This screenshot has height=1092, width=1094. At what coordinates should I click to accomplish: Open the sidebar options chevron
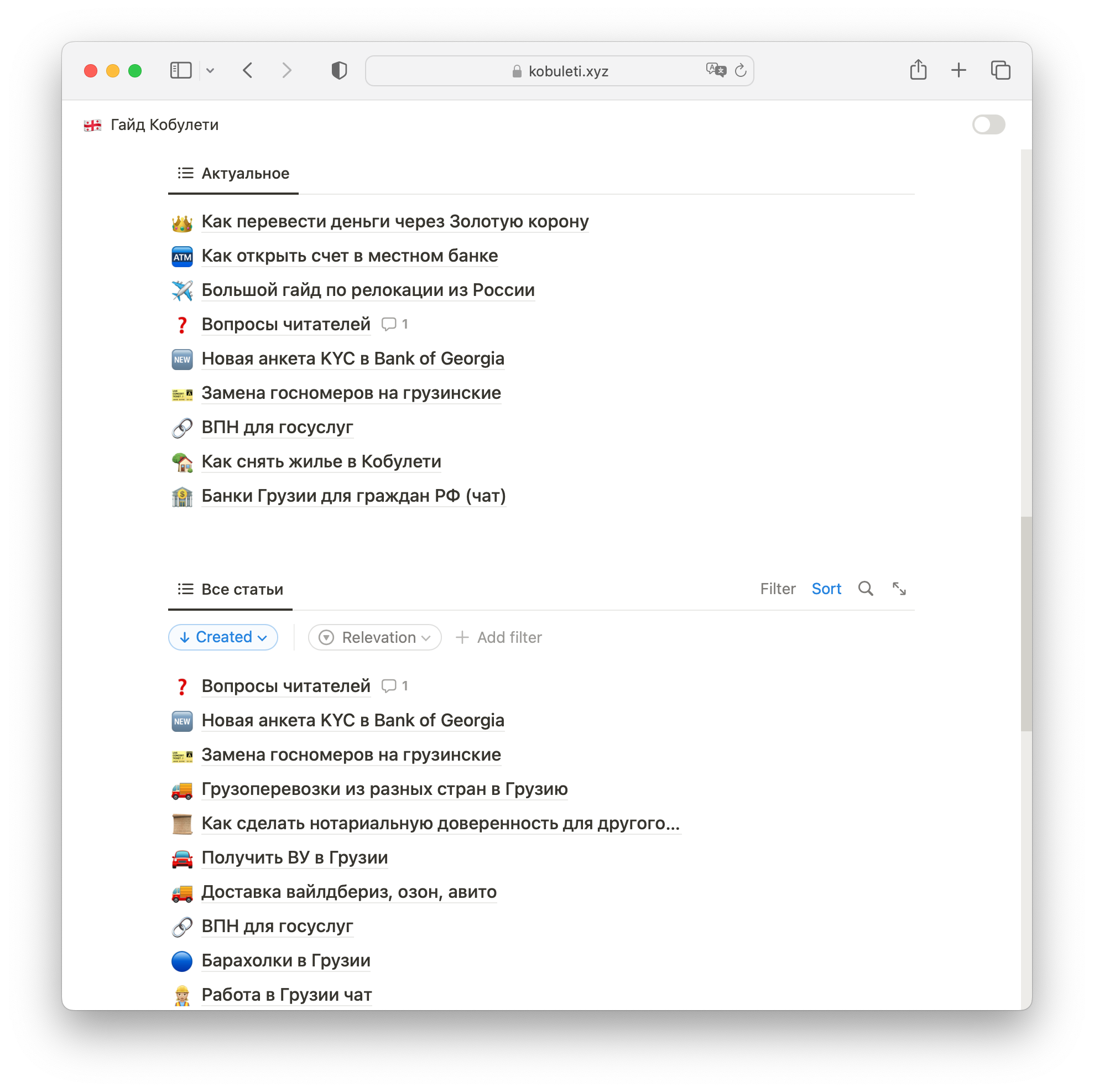coord(210,71)
